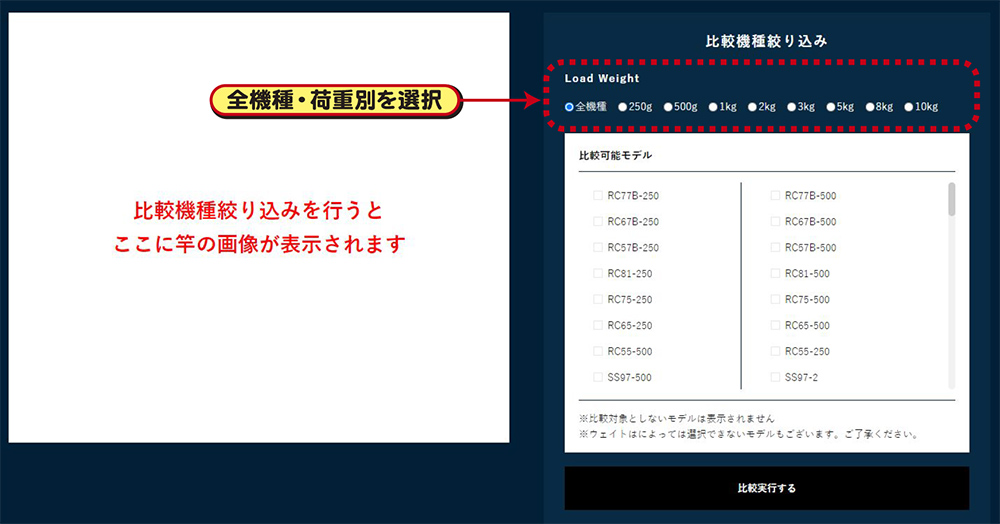Choose the 500g load weight
Viewport: 1000px width, 524px height.
pos(668,107)
